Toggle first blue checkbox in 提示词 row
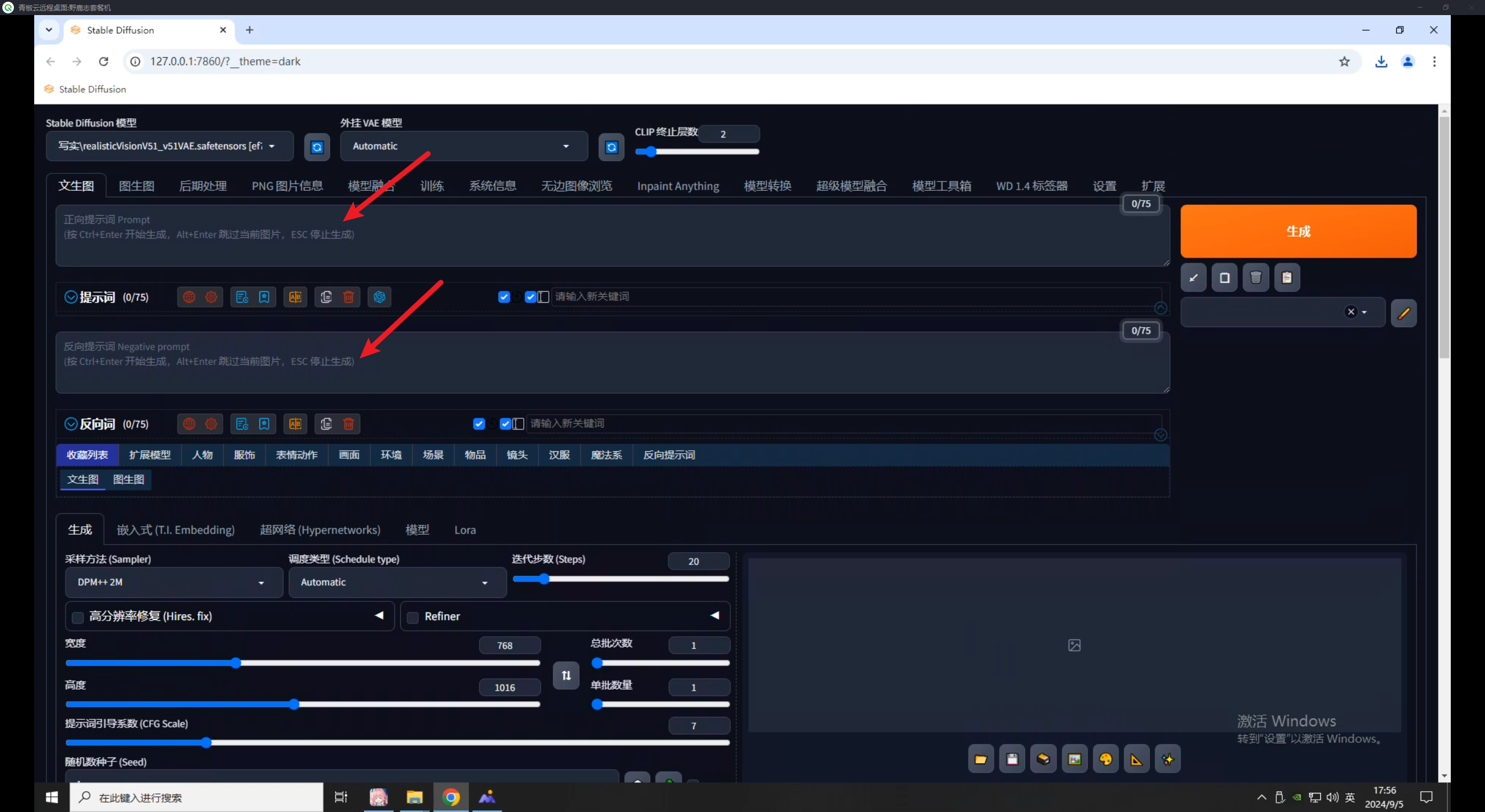The image size is (1485, 812). [x=504, y=297]
